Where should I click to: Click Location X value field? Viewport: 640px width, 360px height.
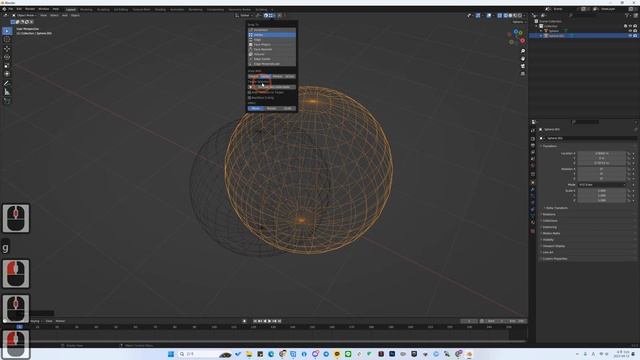tap(602, 153)
